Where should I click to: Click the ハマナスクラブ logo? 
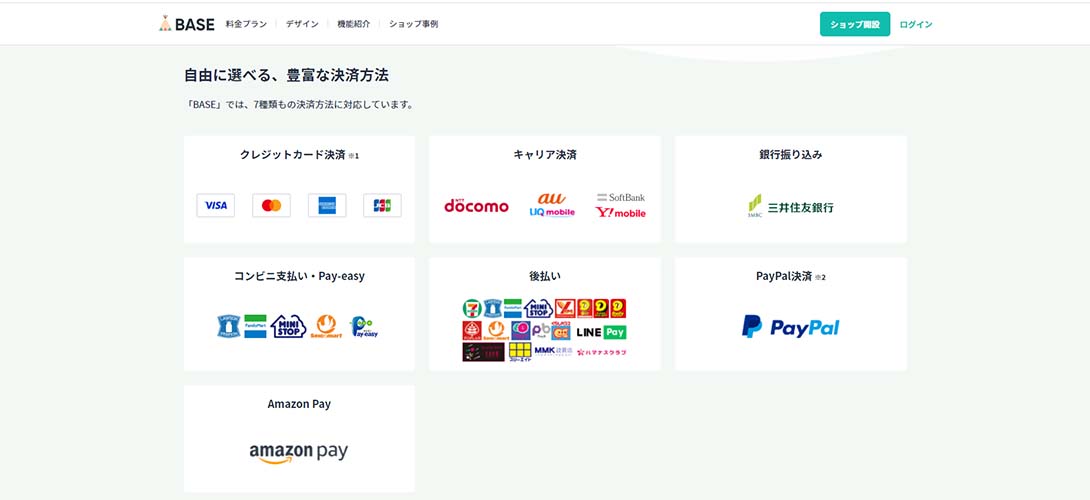coord(601,353)
